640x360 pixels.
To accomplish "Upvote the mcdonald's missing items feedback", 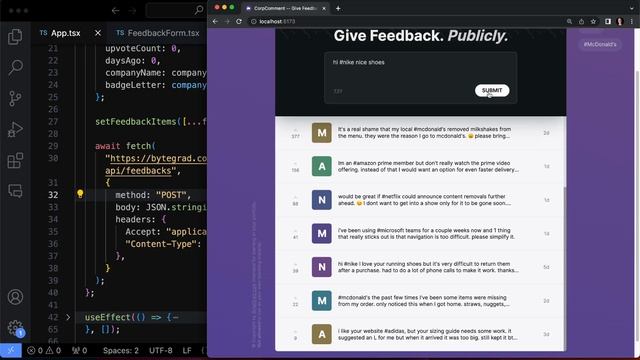I will (296, 301).
